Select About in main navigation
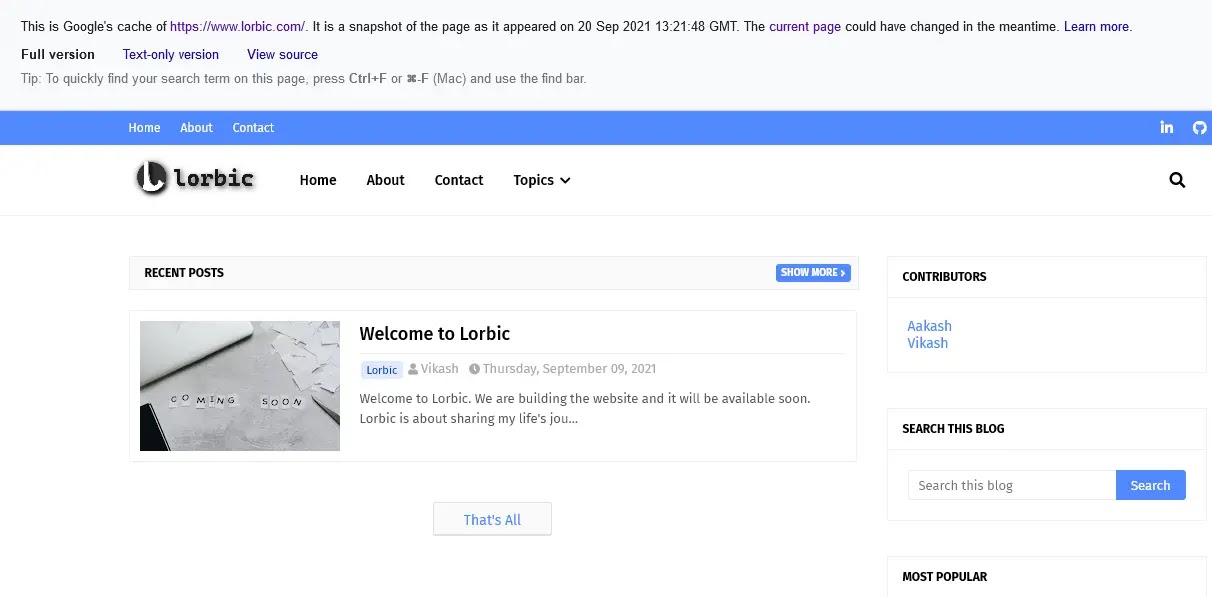The width and height of the screenshot is (1212, 597). coord(385,180)
